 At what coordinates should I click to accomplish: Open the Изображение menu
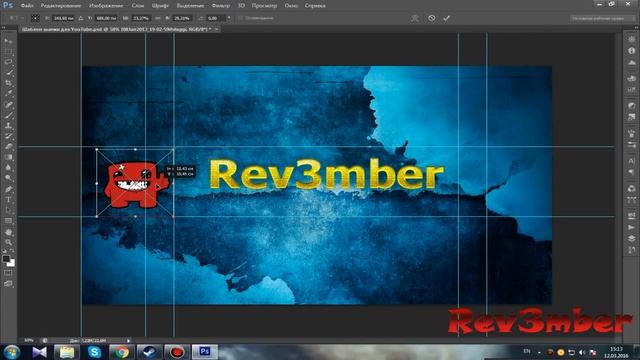point(106,6)
